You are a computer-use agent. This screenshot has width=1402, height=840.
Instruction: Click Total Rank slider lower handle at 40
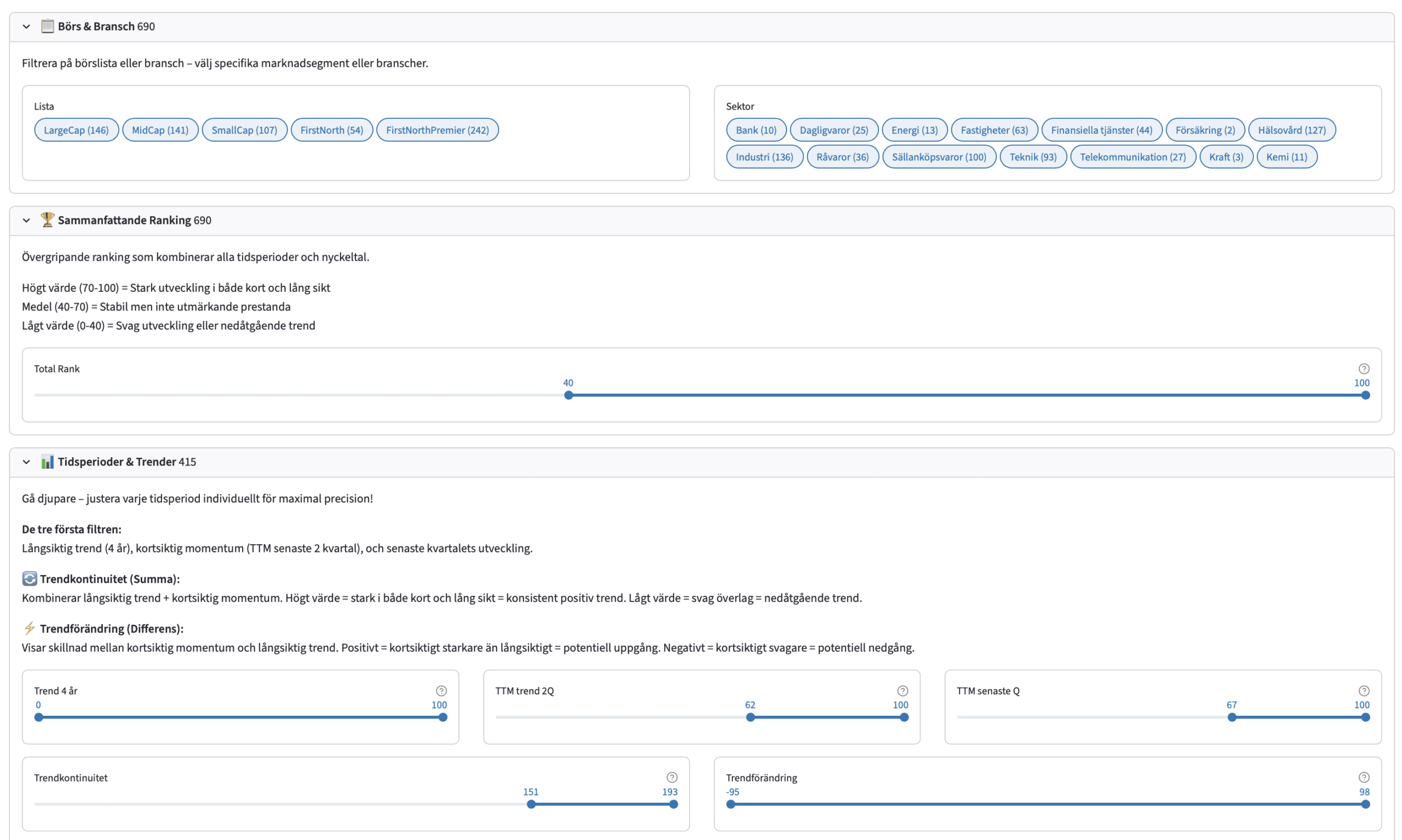pyautogui.click(x=568, y=395)
